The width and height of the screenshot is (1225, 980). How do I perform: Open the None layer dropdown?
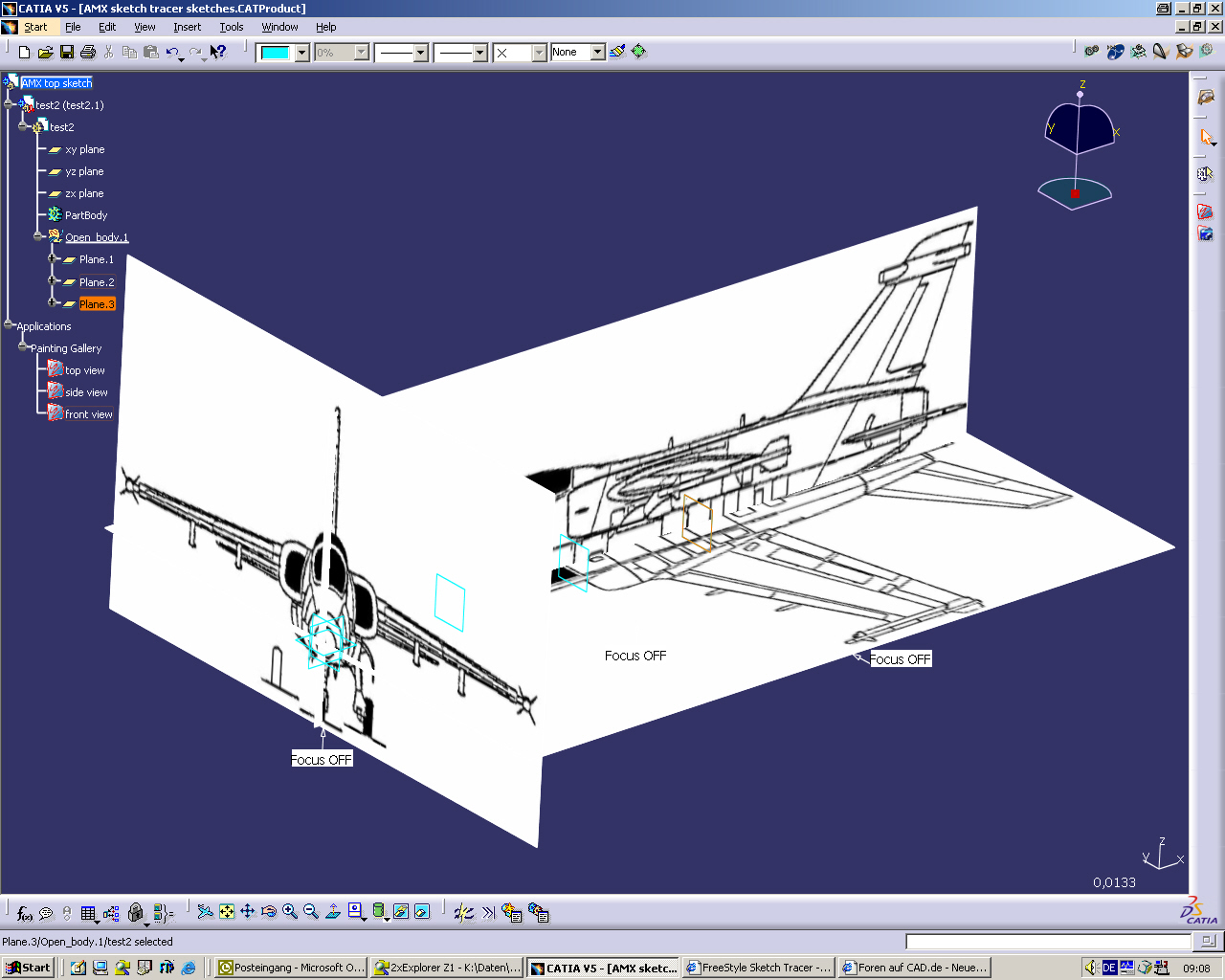pyautogui.click(x=598, y=52)
